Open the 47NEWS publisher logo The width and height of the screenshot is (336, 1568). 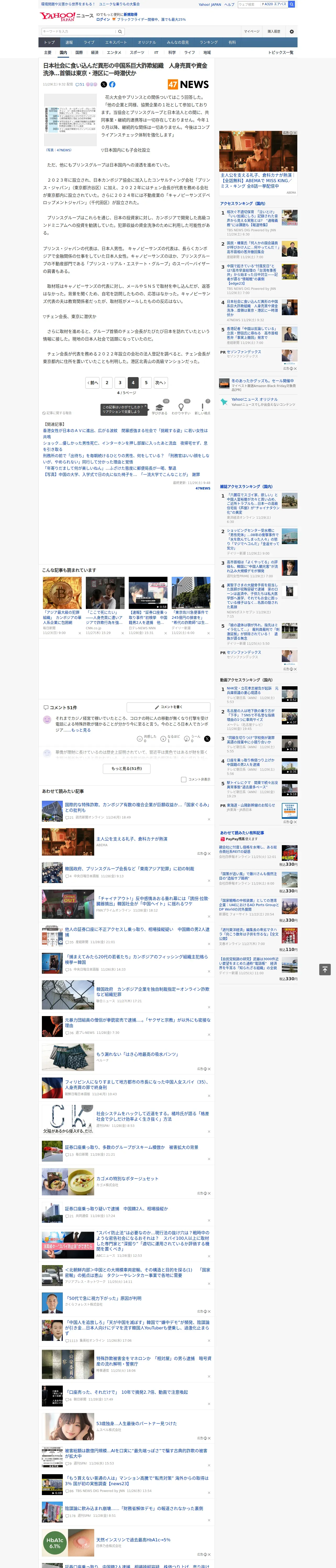(188, 85)
